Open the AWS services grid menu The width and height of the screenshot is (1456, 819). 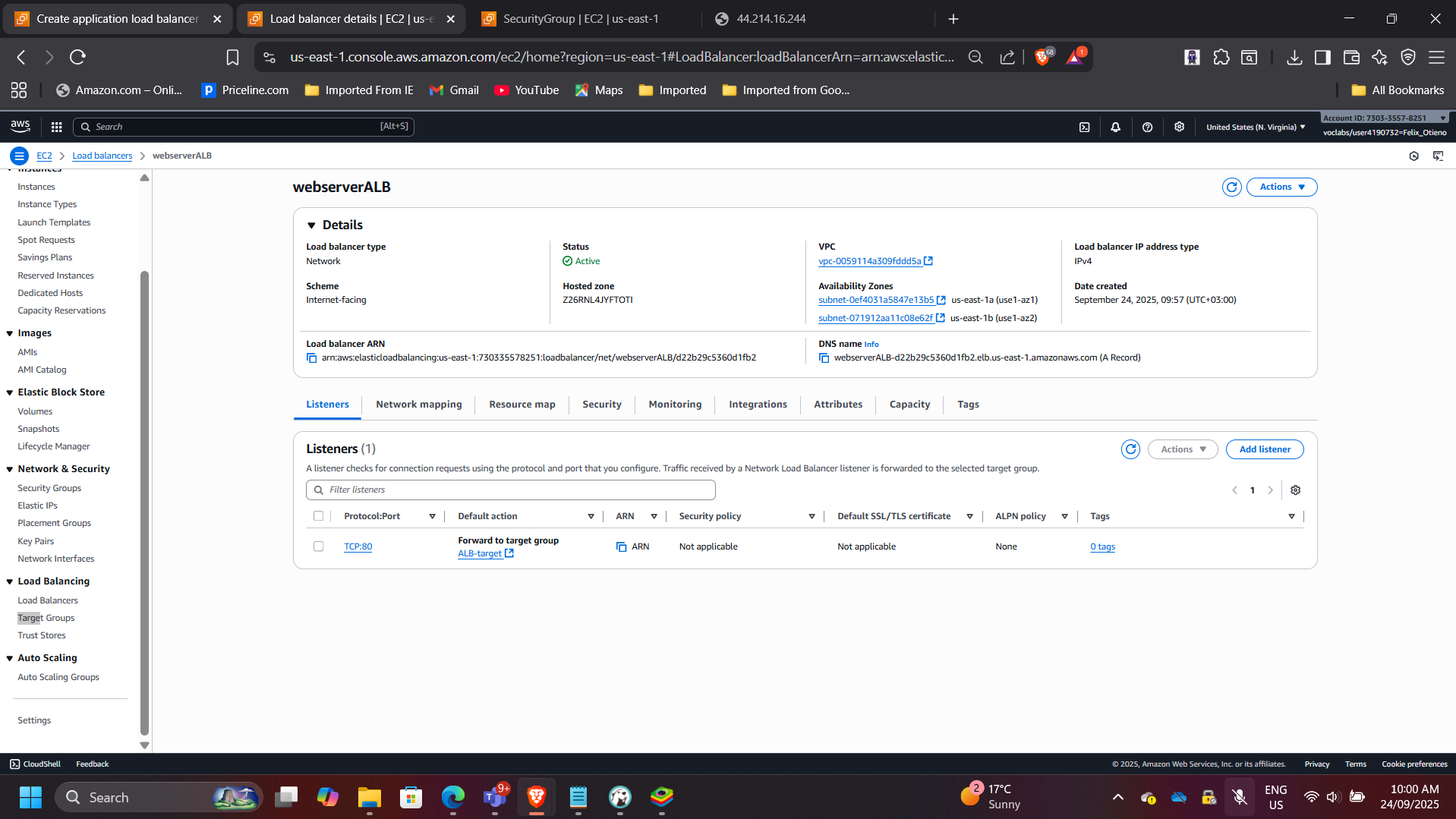click(x=56, y=127)
